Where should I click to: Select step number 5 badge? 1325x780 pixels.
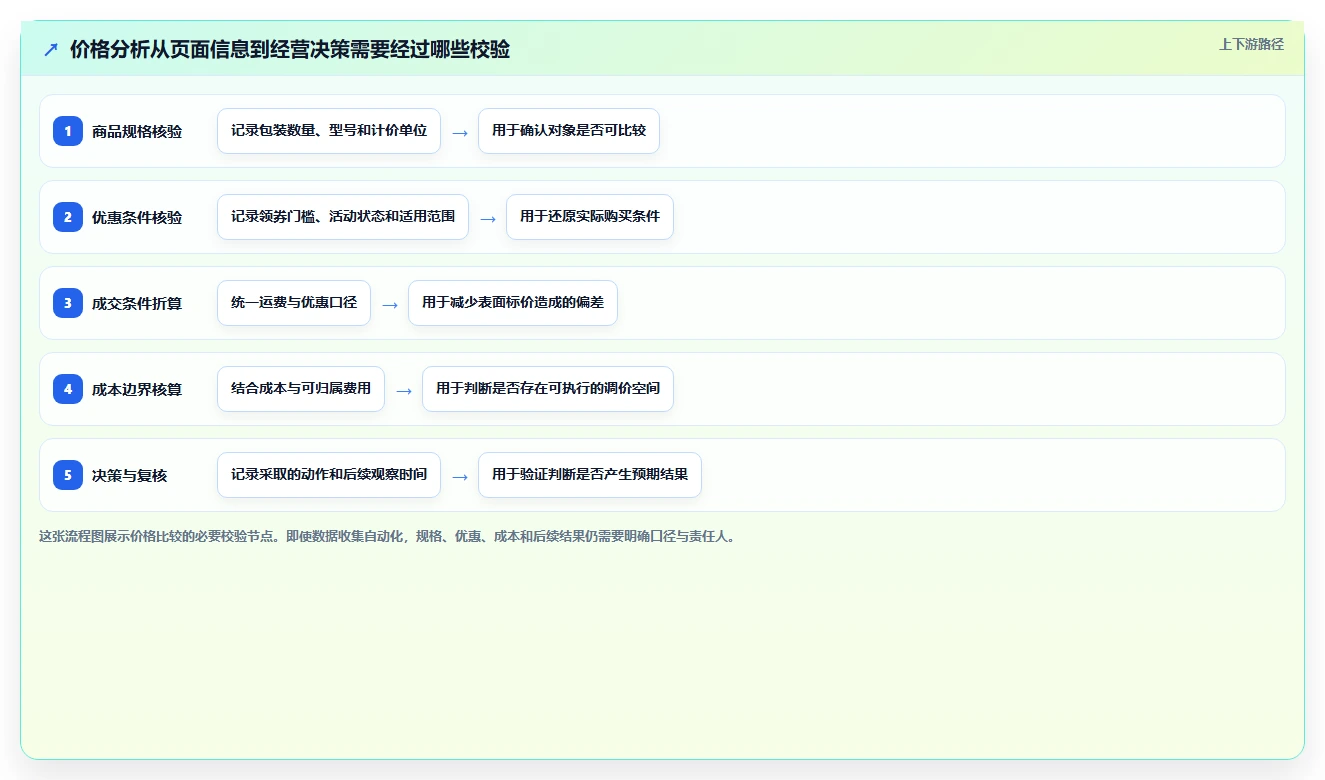tap(68, 475)
